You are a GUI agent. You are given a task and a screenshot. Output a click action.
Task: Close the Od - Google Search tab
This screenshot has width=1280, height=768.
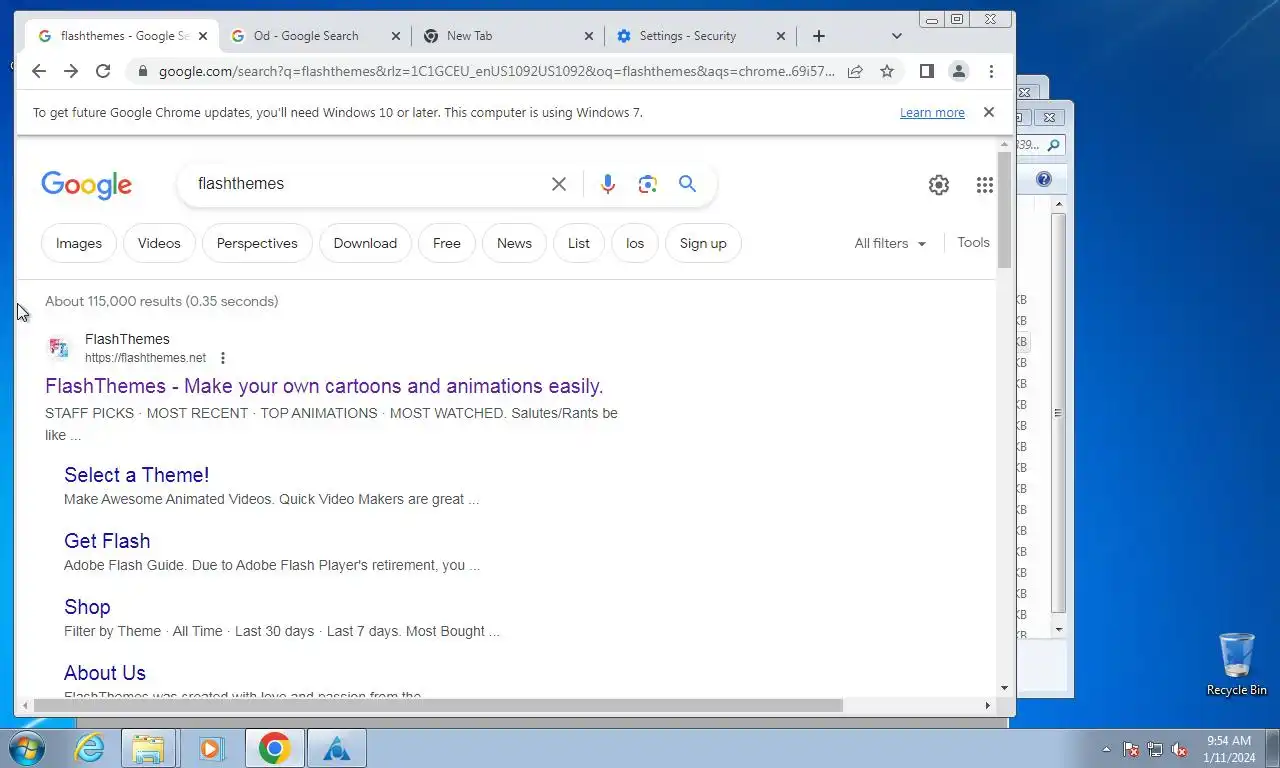(396, 36)
